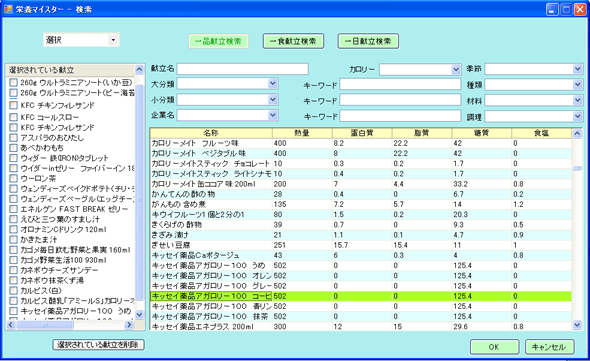This screenshot has width=590, height=361.
Task: Check the あべかわもち checkbox
Action: [x=14, y=148]
